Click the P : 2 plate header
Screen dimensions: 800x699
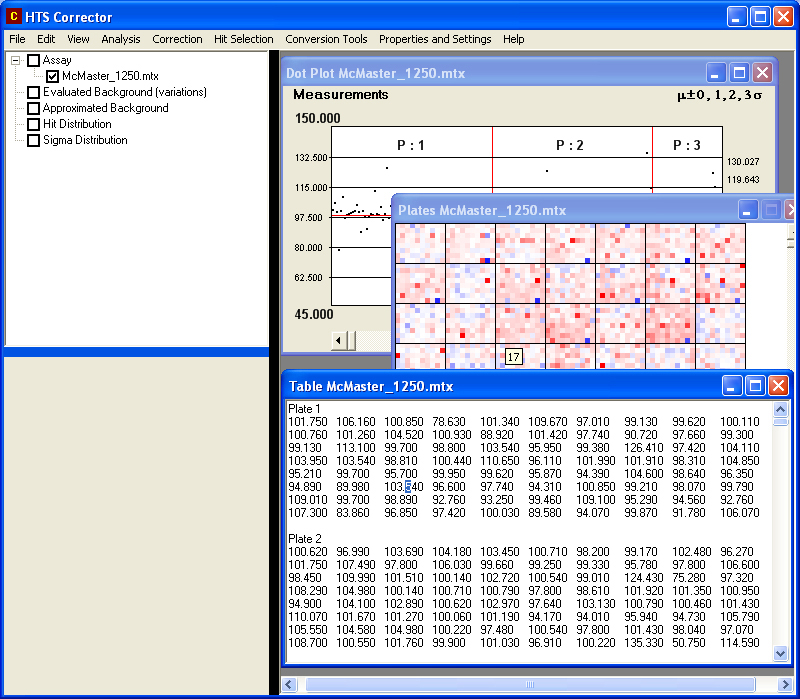coord(569,145)
